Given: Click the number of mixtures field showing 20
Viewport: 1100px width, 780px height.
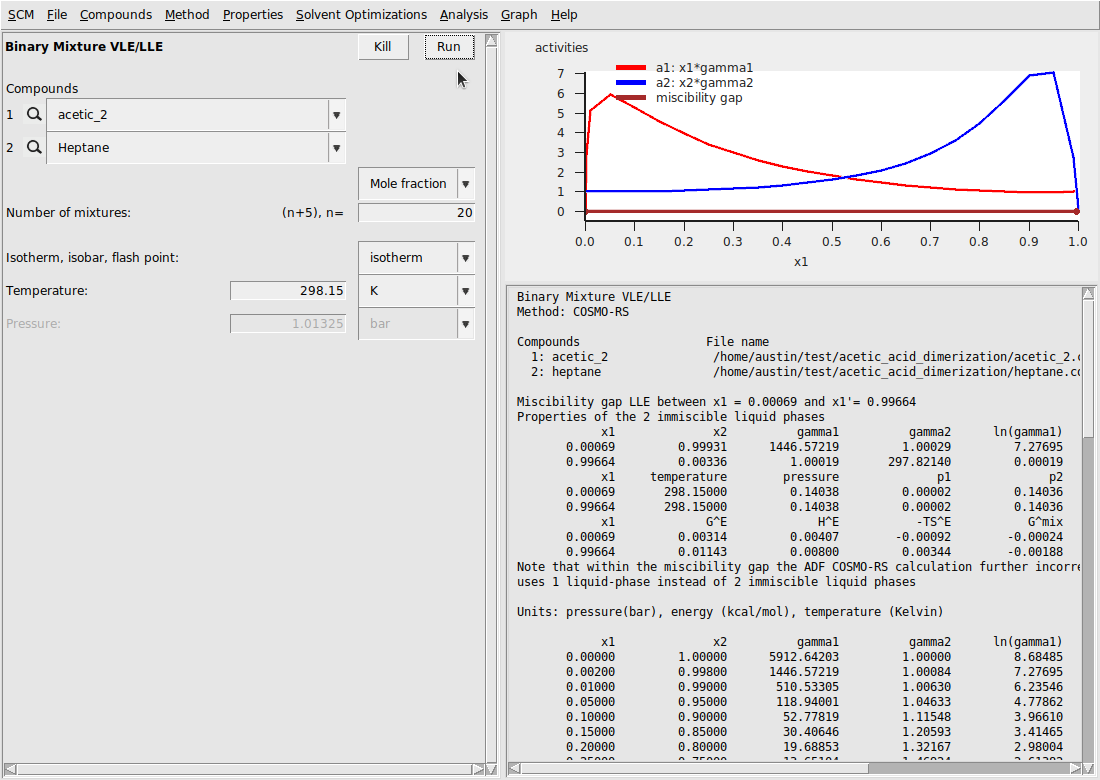Looking at the screenshot, I should click(416, 213).
